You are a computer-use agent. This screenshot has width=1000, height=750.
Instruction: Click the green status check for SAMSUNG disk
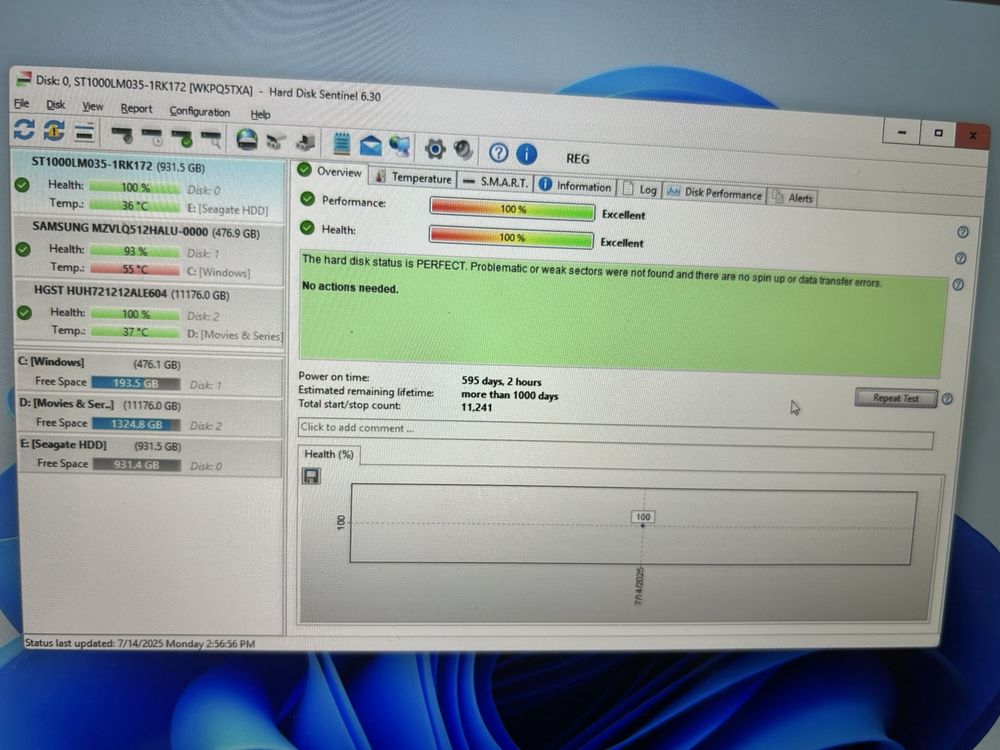pos(23,249)
